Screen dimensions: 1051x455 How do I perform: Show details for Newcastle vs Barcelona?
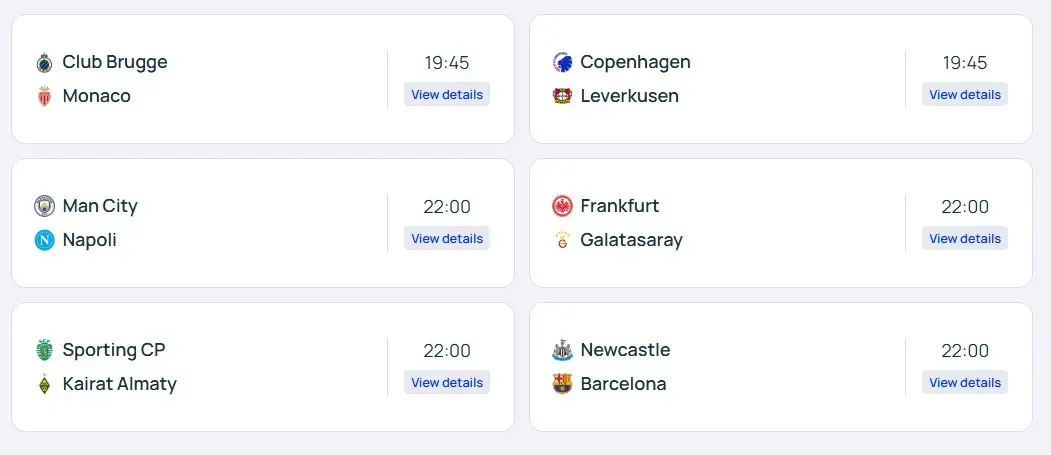point(965,383)
